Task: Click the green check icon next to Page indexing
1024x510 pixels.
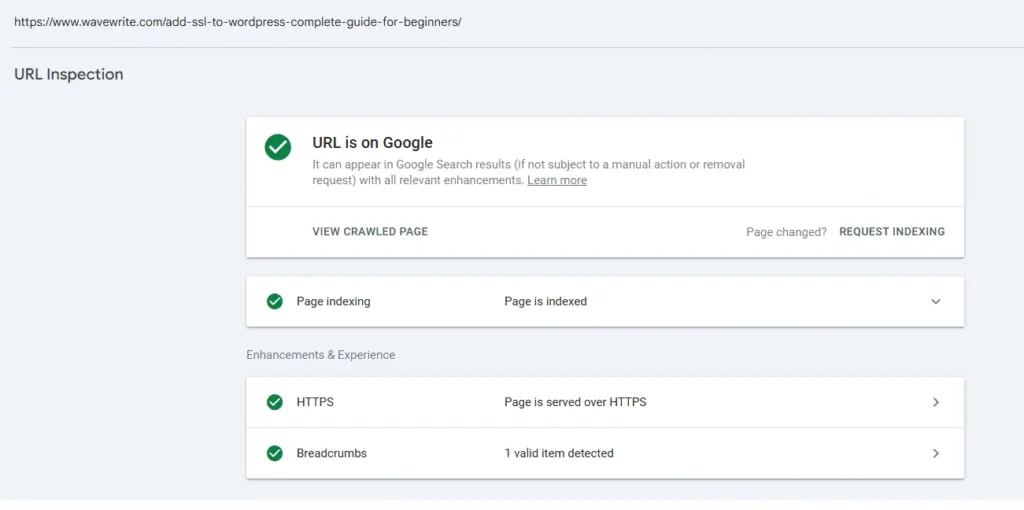Action: point(275,301)
